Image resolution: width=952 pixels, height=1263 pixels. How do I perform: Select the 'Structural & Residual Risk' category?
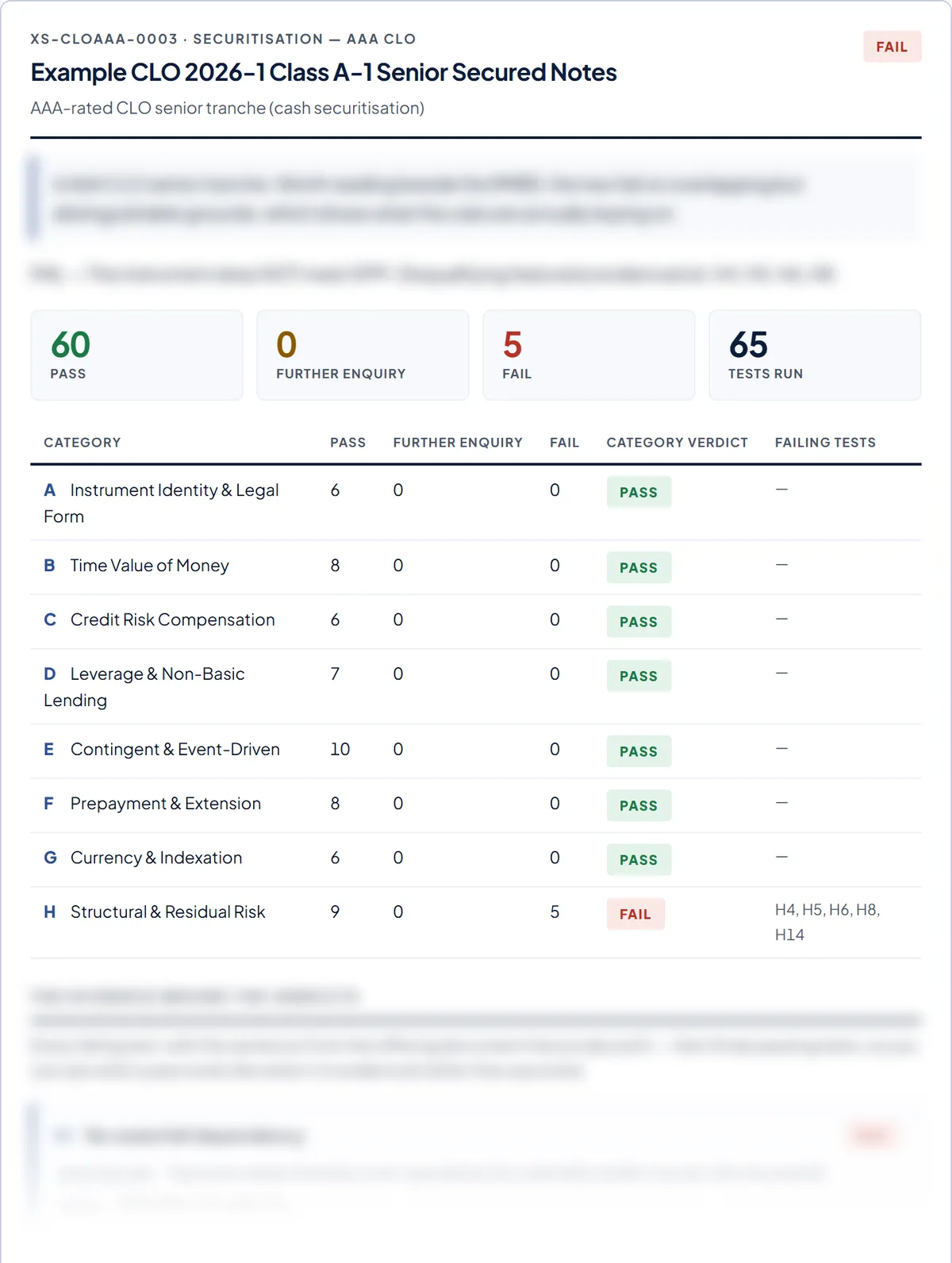point(167,912)
